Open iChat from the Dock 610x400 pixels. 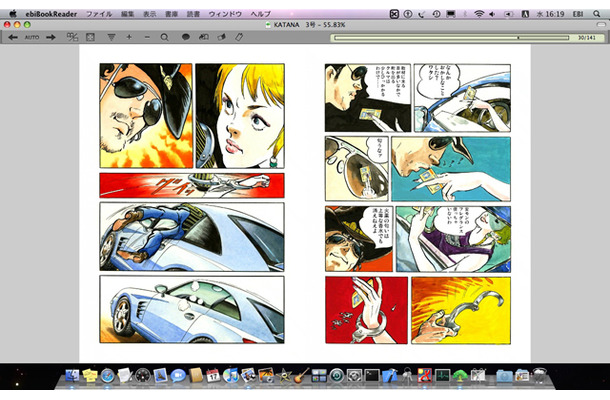[x=178, y=375]
